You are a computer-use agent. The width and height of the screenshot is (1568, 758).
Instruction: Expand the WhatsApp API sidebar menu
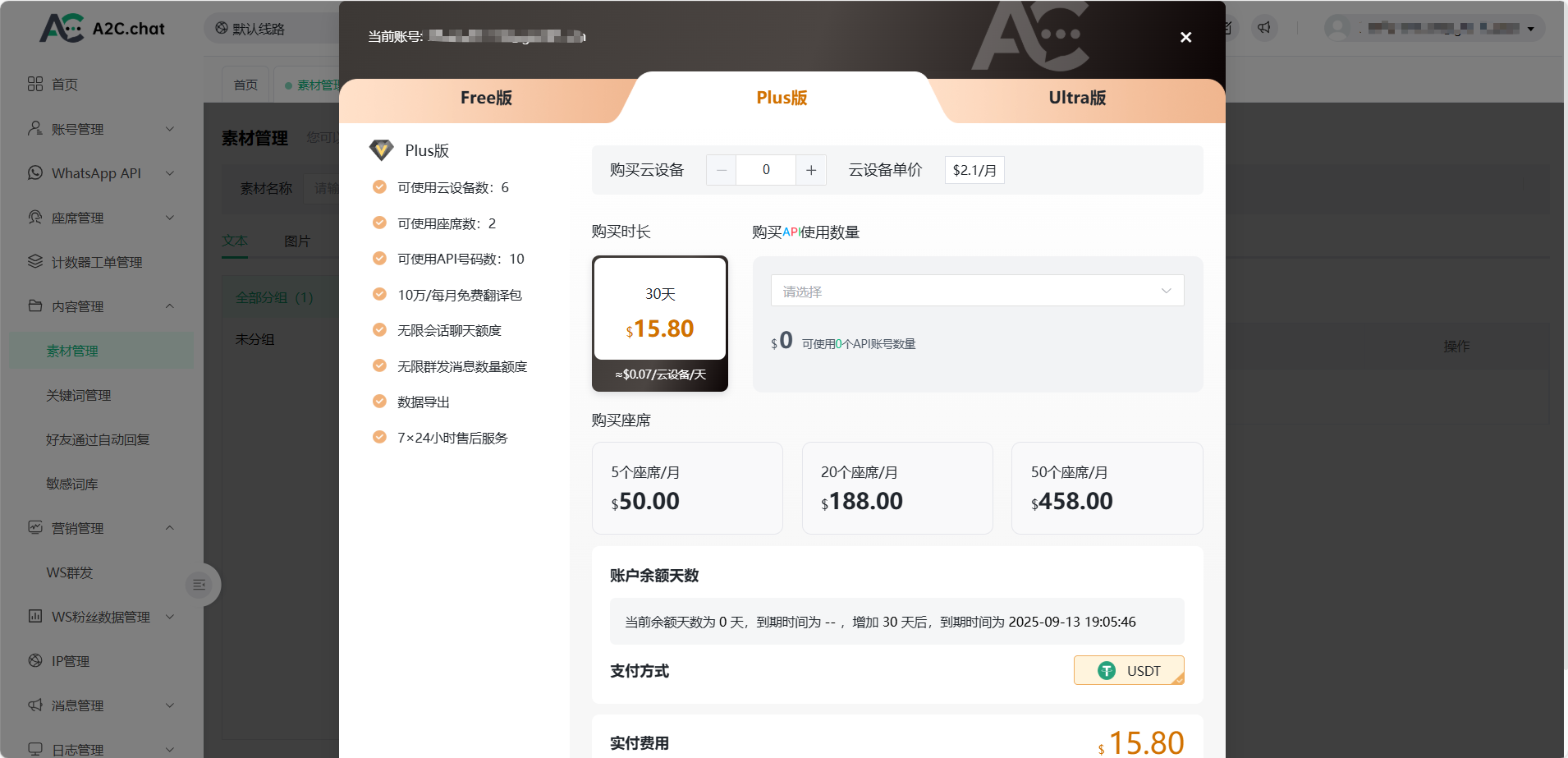(96, 173)
